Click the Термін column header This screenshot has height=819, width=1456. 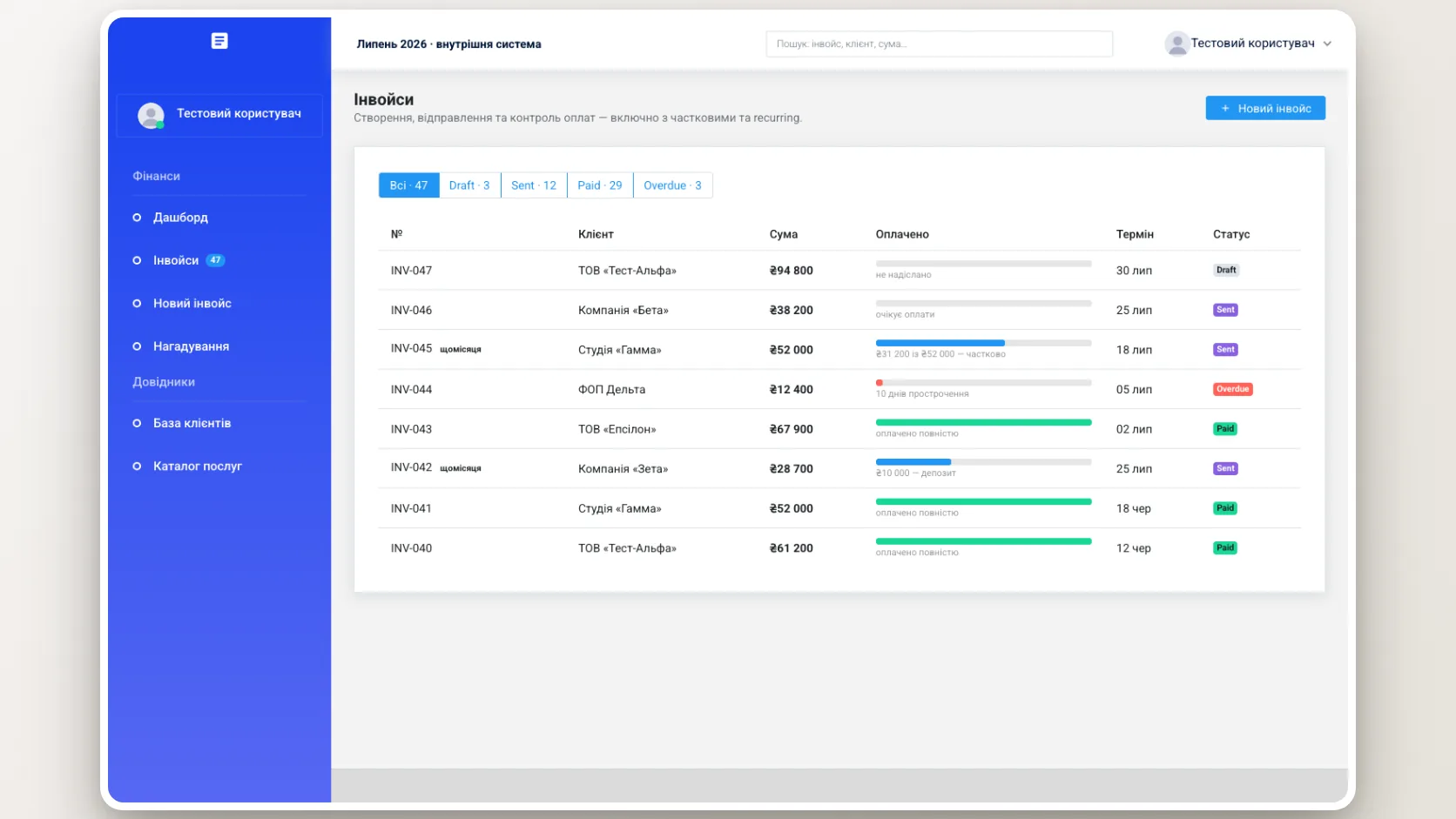(1135, 234)
